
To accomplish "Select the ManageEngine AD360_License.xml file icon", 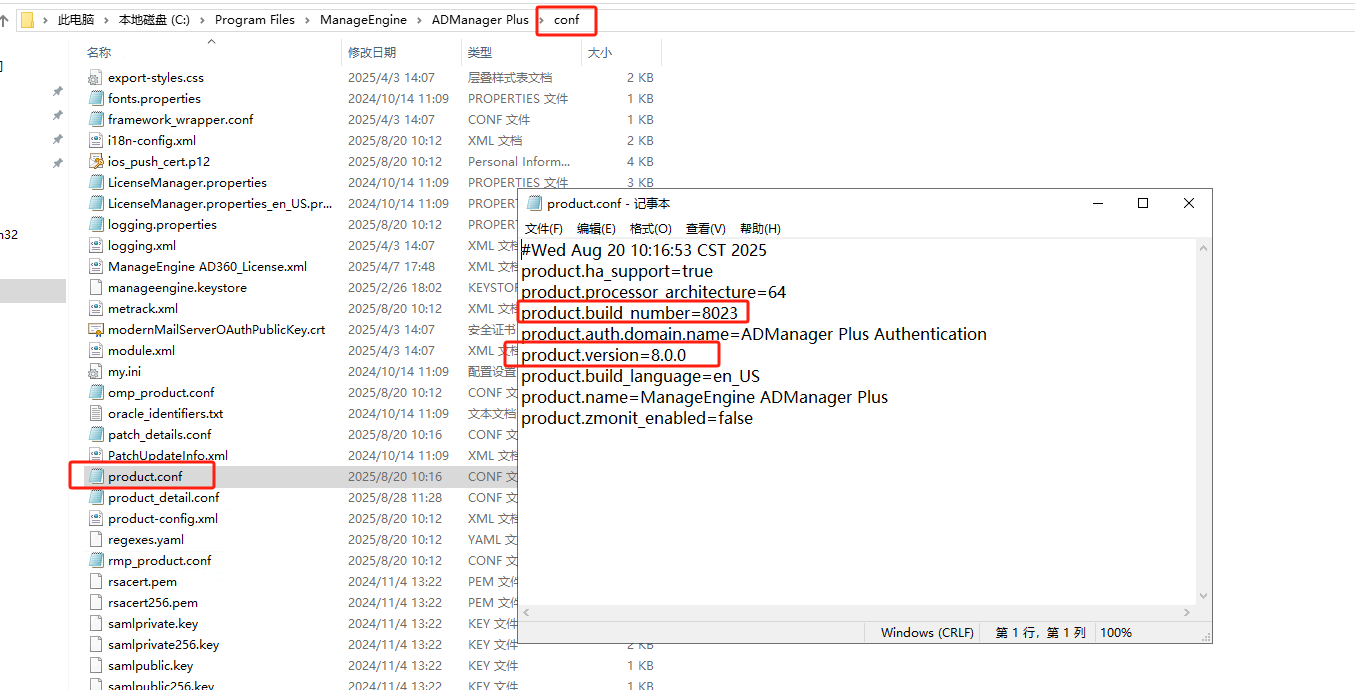I will tap(95, 267).
